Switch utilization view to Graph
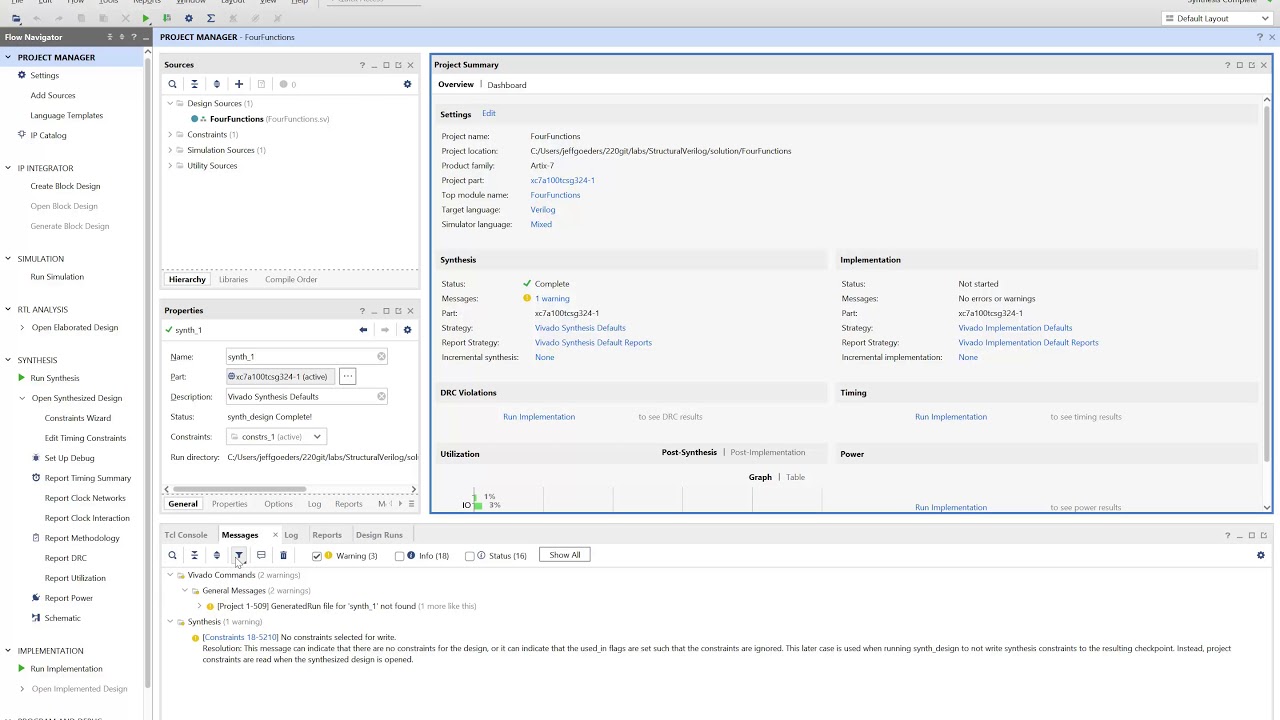1280x720 pixels. (x=760, y=477)
